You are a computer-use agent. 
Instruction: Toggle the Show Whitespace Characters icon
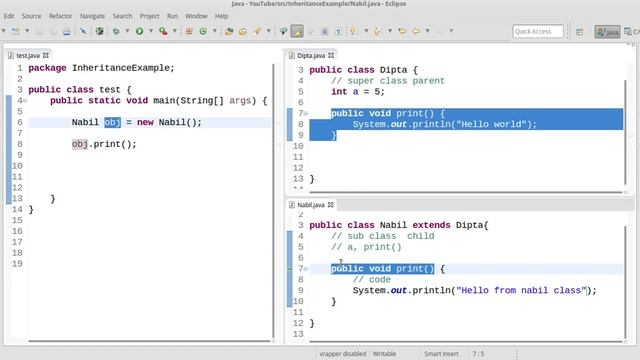(x=338, y=31)
